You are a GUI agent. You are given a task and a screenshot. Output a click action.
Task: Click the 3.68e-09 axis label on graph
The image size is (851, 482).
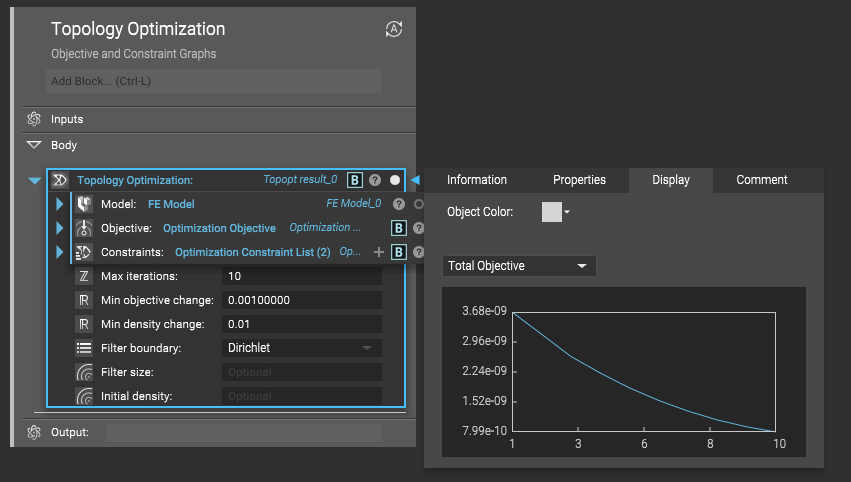click(x=484, y=311)
